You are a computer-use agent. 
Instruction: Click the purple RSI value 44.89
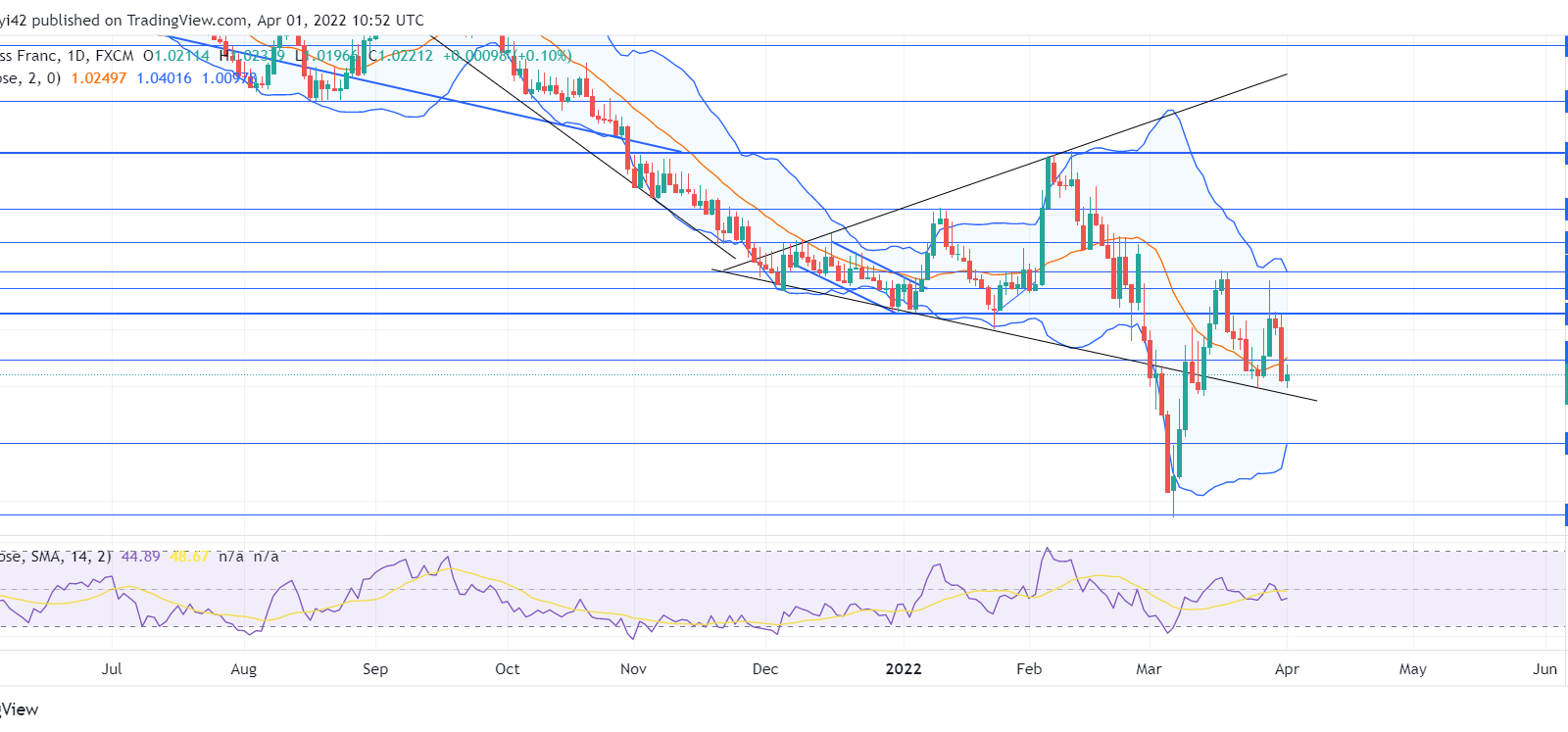tap(140, 557)
